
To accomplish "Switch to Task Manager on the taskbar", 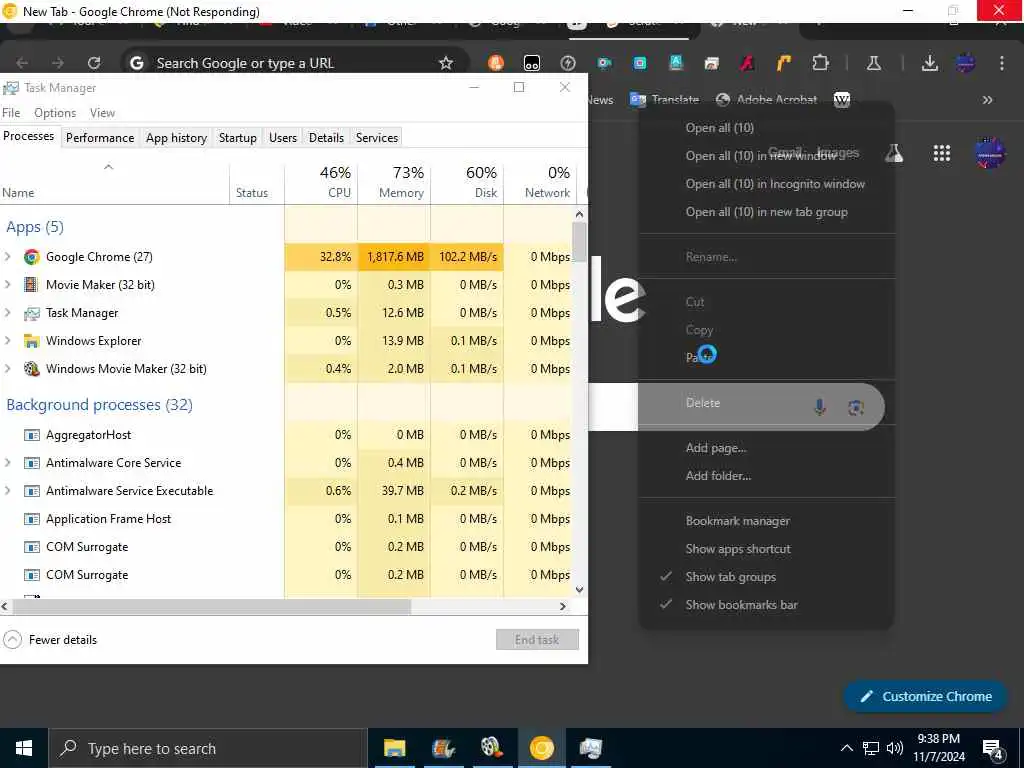I will [590, 748].
